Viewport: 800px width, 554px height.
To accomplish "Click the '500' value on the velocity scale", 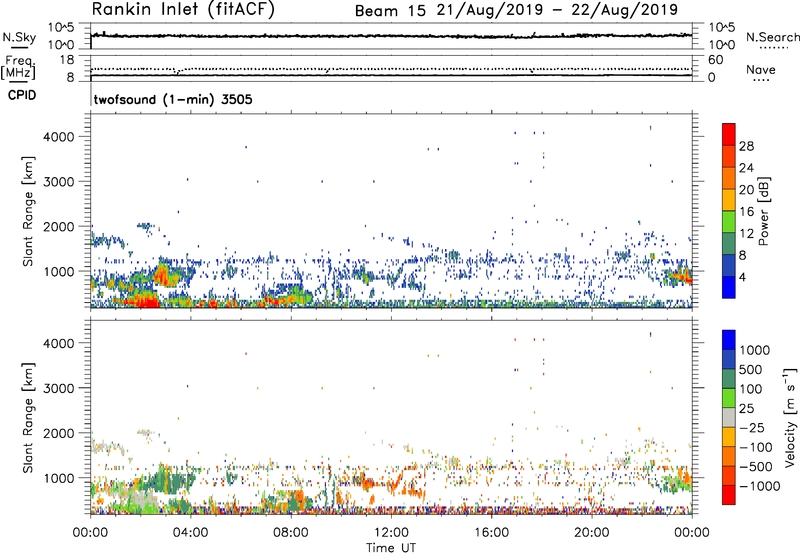I will click(751, 369).
